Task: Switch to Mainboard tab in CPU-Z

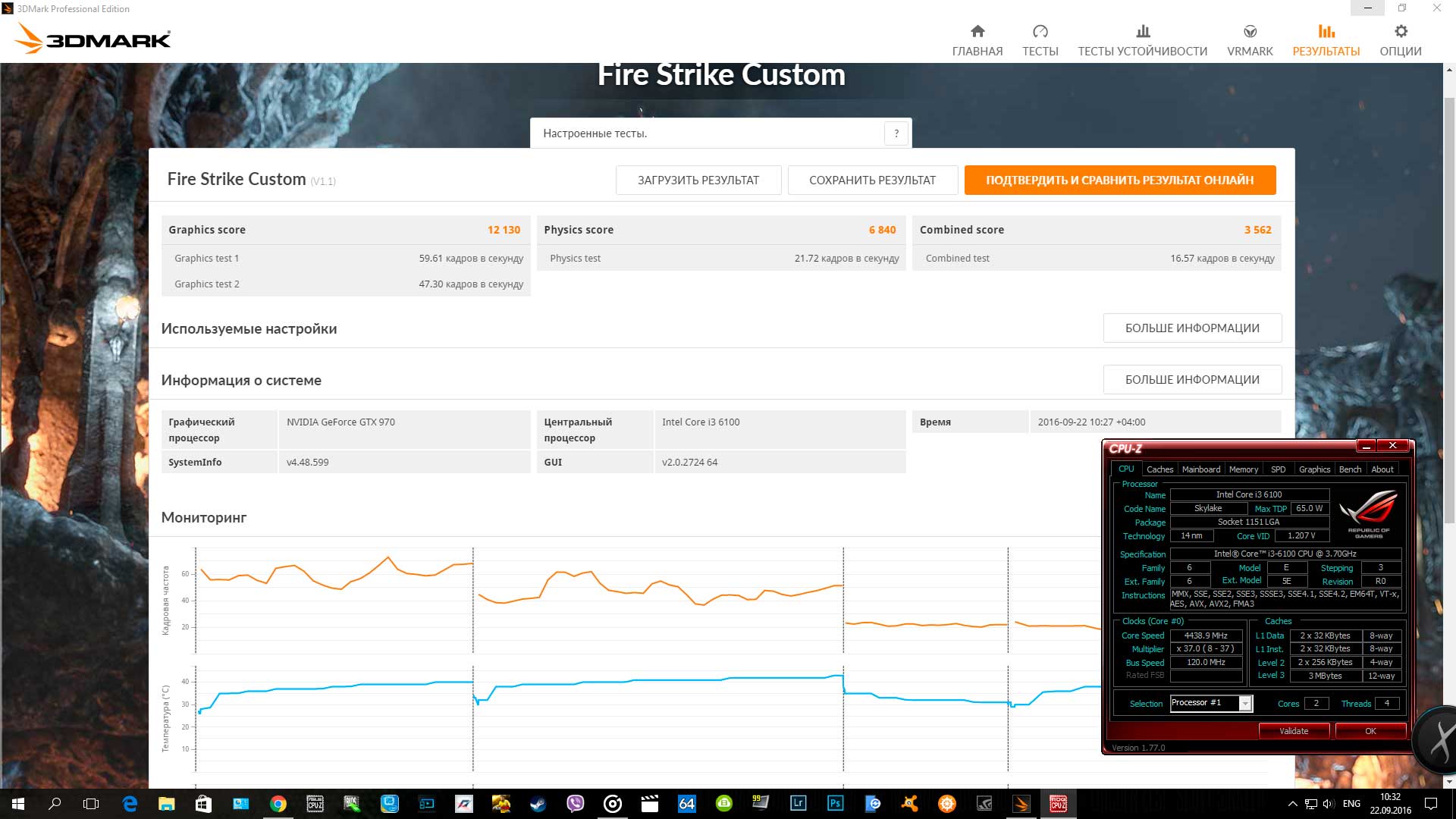Action: 1200,469
